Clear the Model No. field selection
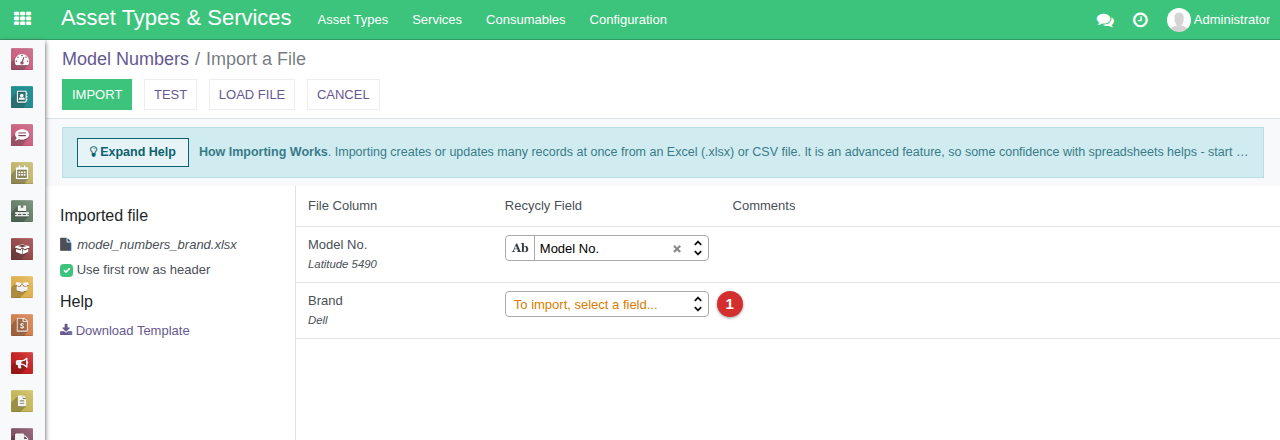Image resolution: width=1280 pixels, height=440 pixels. (676, 249)
